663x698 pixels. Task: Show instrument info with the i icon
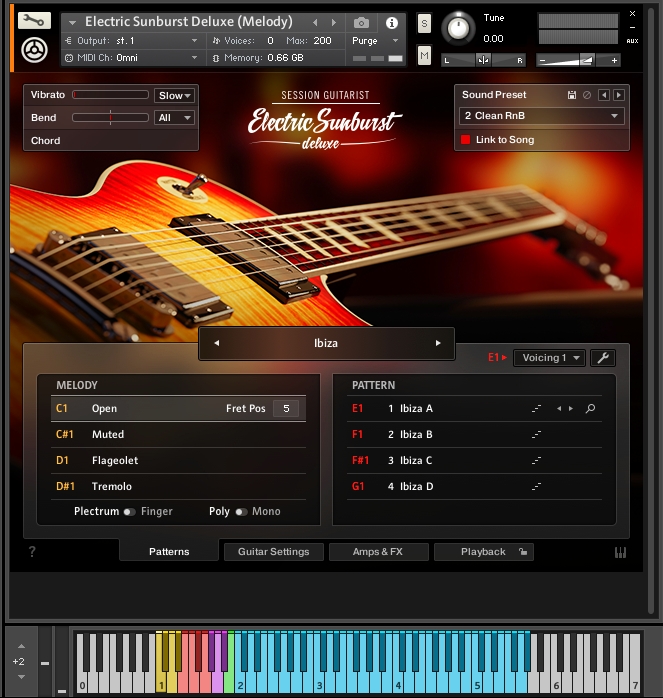392,23
